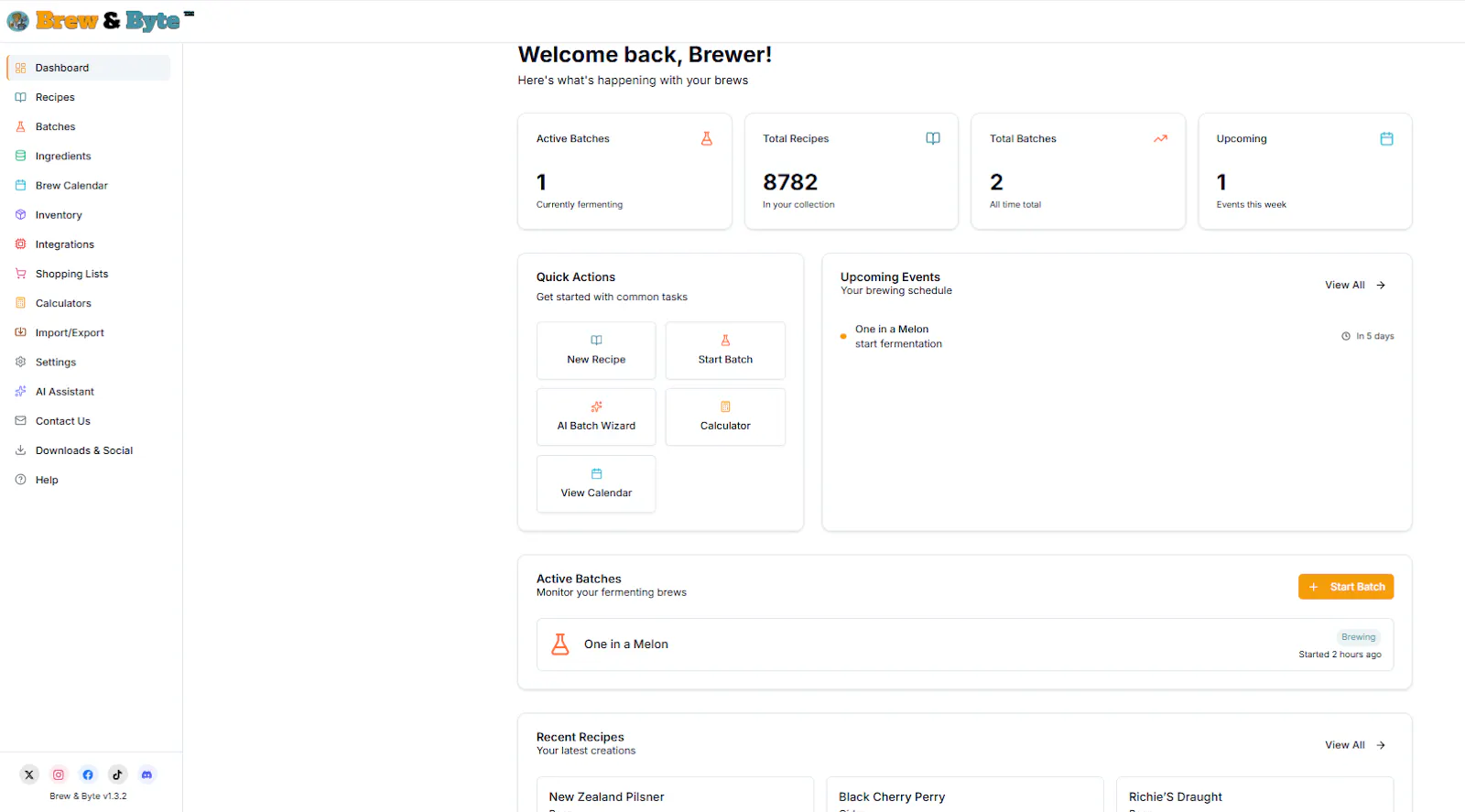Click the Recipes book icon in sidebar
This screenshot has width=1465, height=812.
coord(20,97)
